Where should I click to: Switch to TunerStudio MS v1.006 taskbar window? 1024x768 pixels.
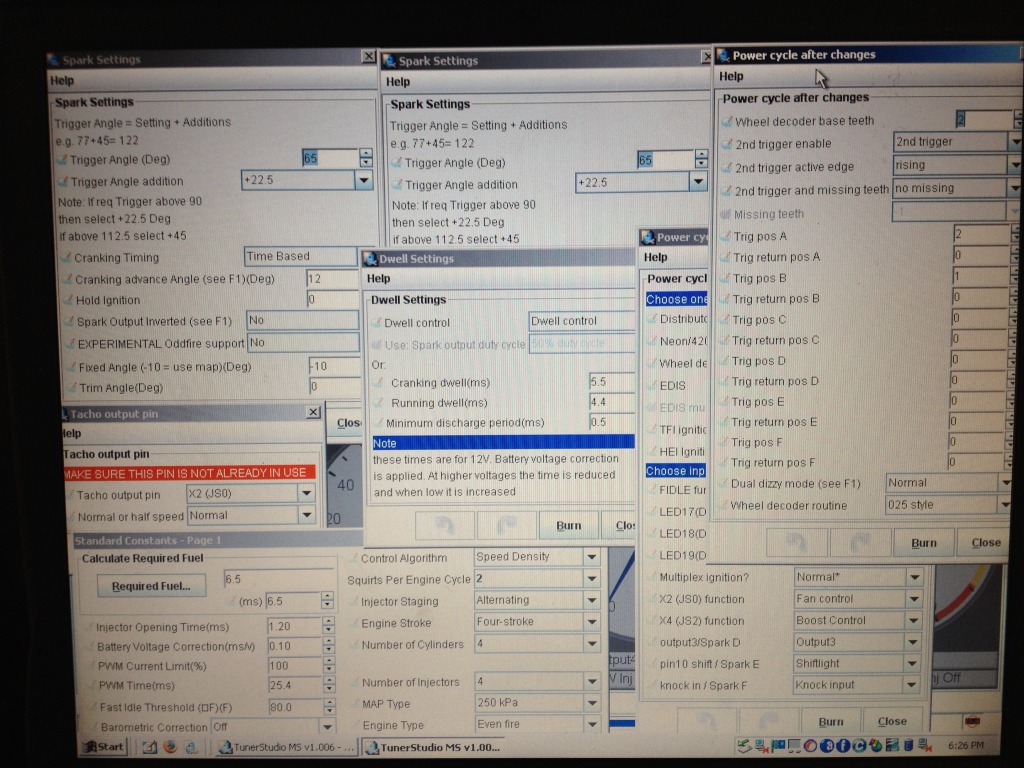(x=286, y=747)
